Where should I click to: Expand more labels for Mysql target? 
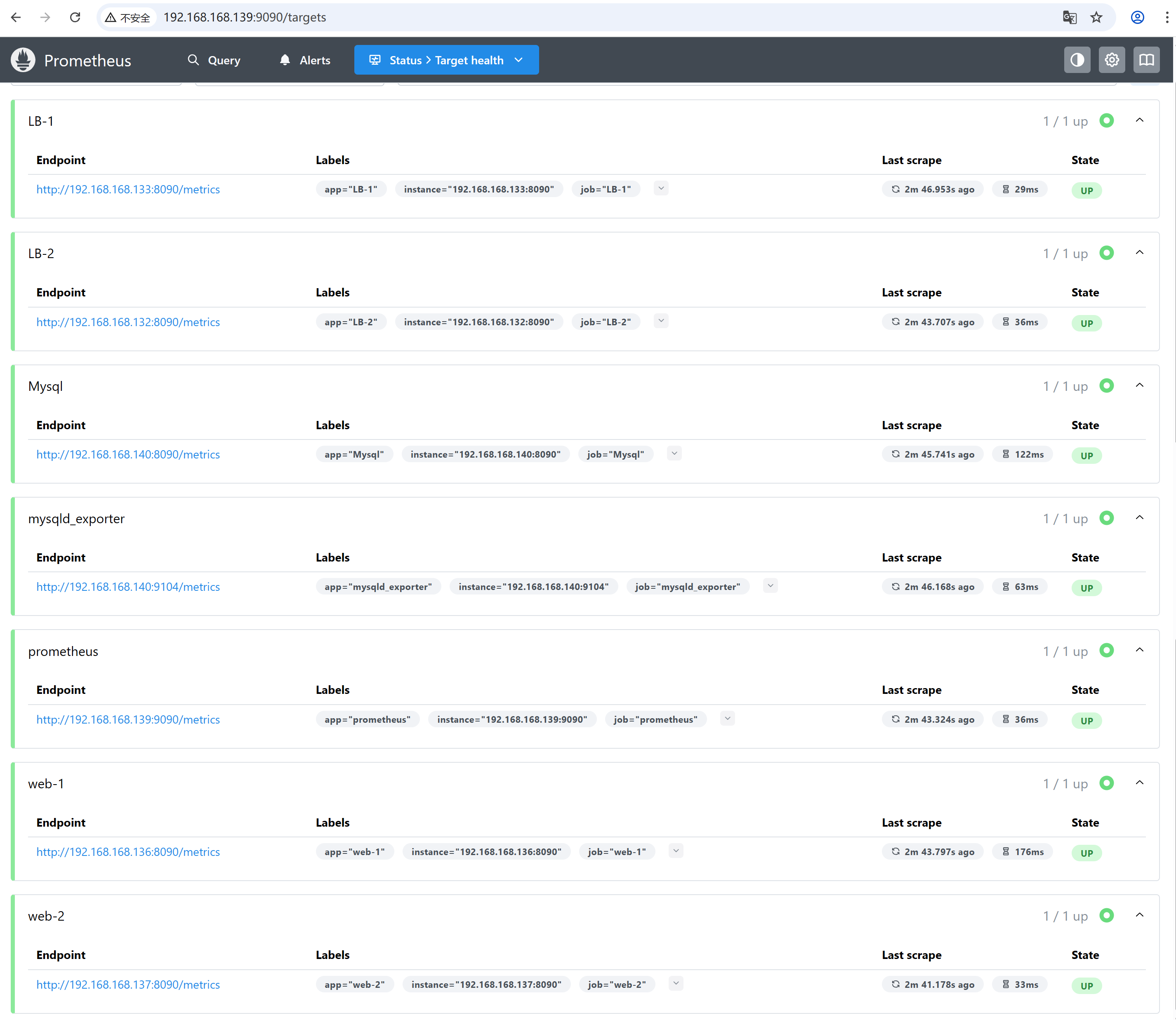(674, 454)
